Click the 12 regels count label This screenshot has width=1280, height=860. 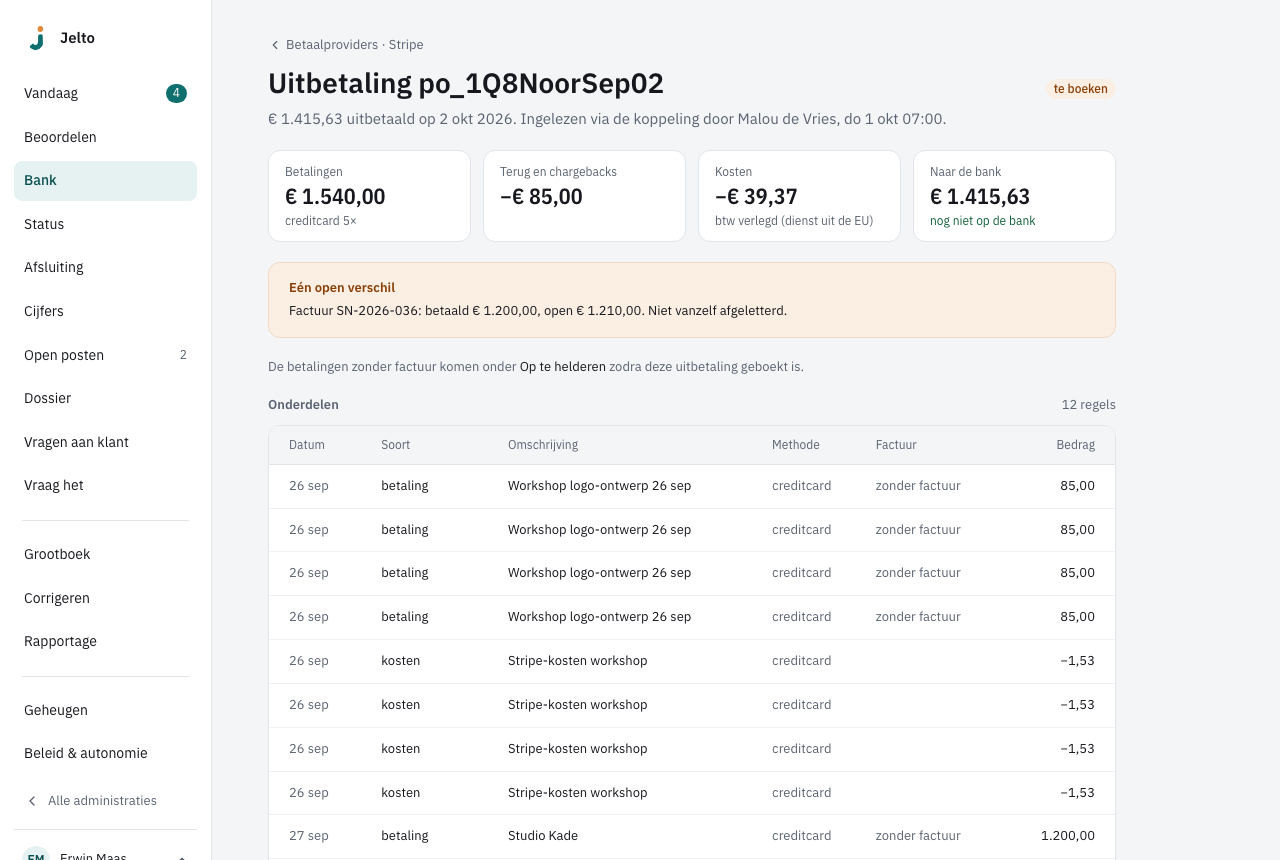click(1089, 405)
